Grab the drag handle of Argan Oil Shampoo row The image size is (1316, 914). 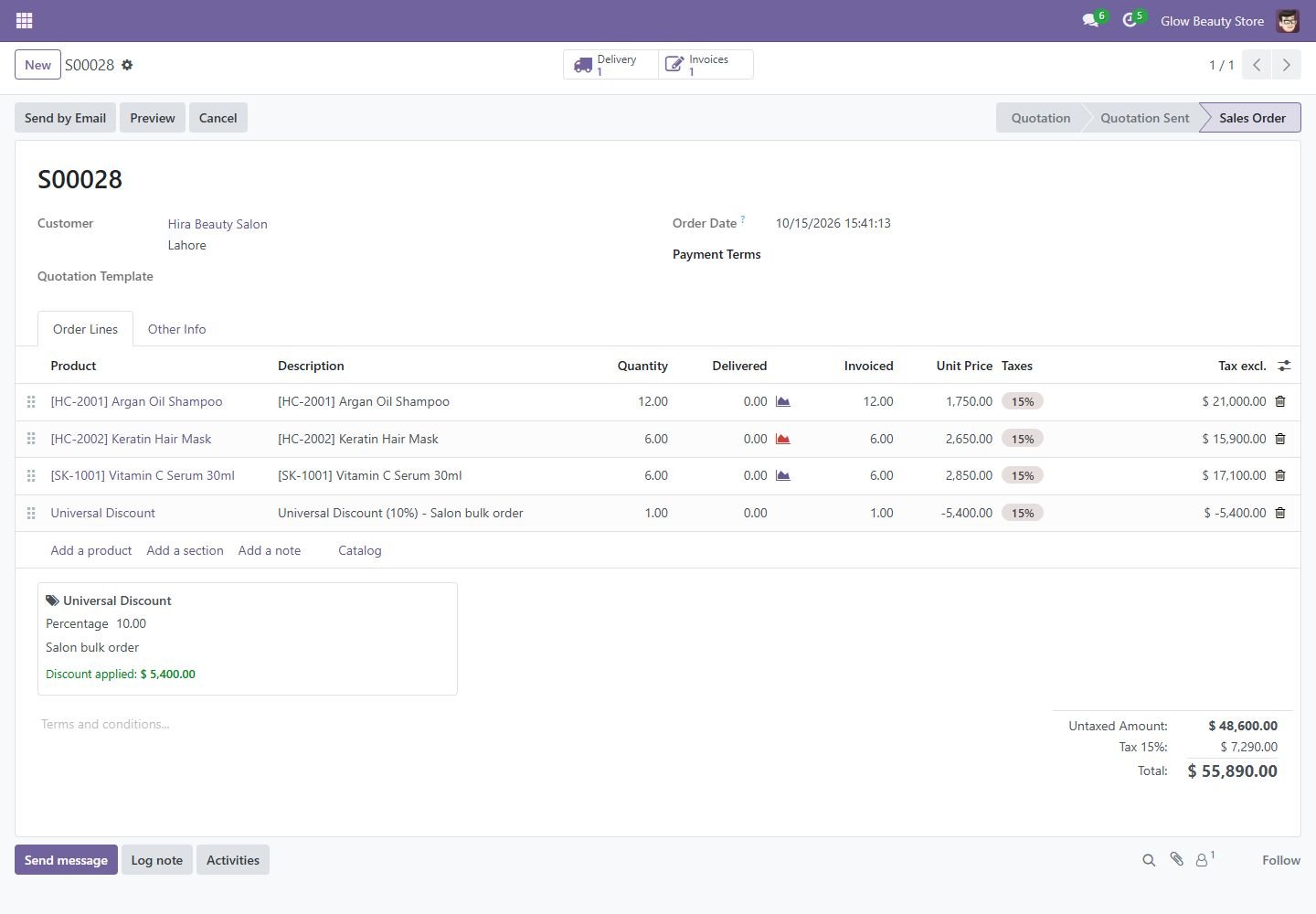31,401
